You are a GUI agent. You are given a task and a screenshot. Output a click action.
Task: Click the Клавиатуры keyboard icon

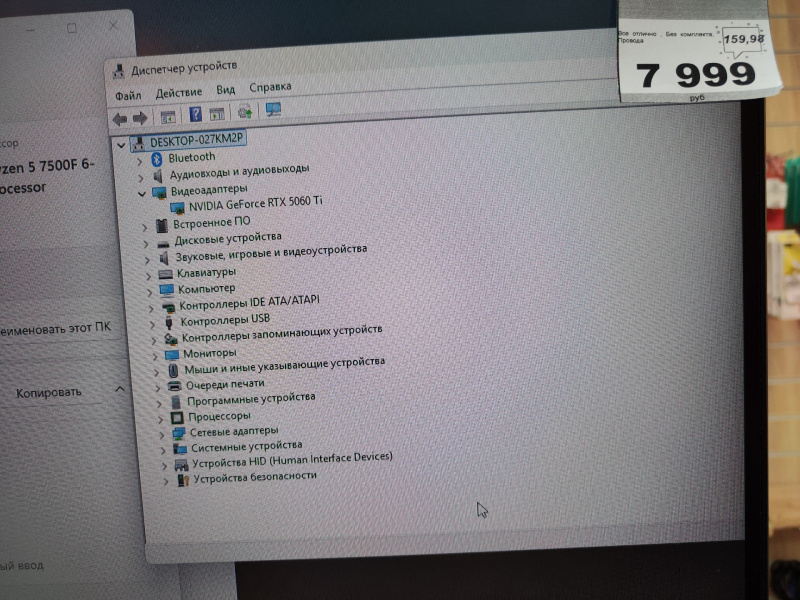click(165, 274)
